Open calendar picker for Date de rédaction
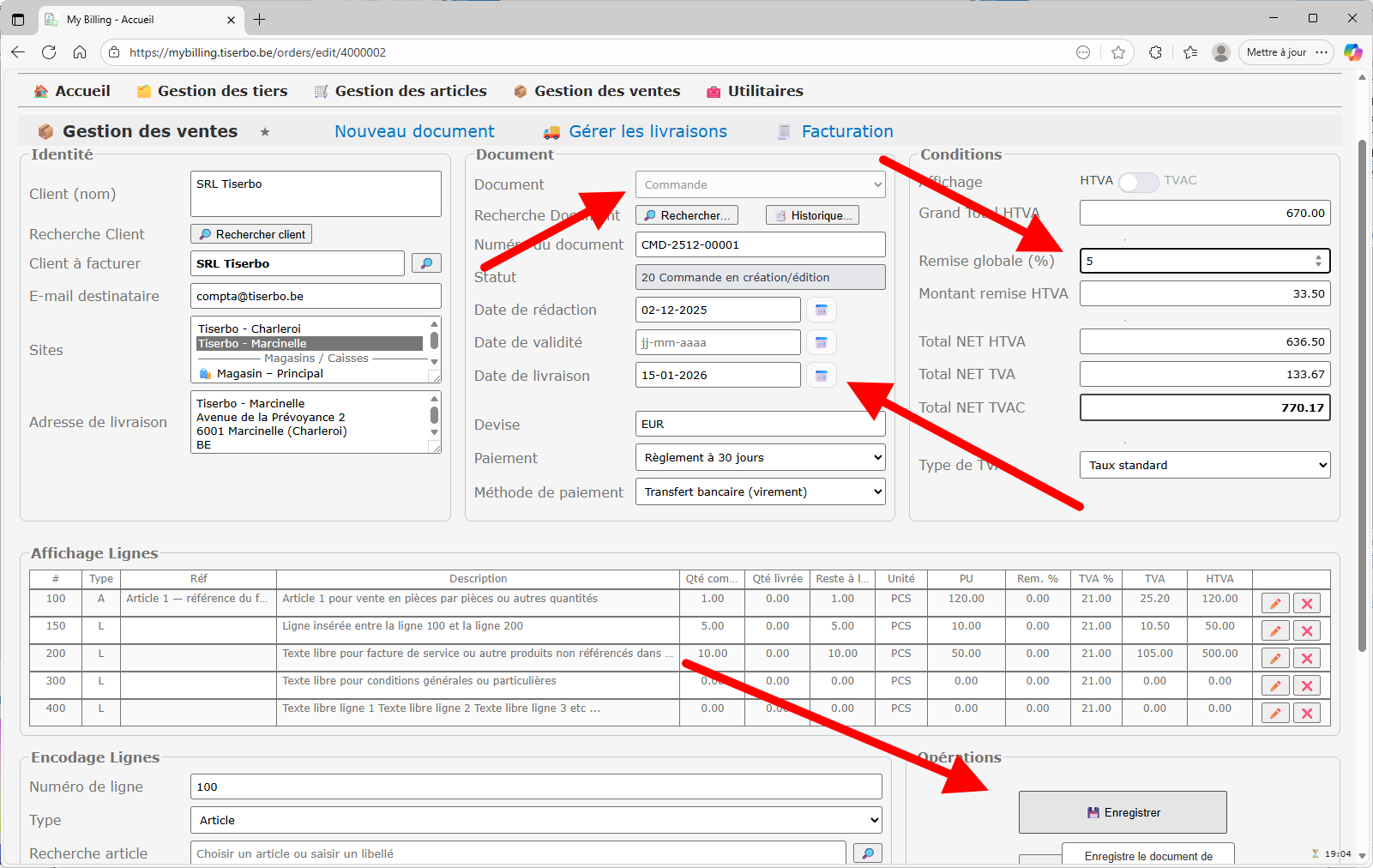The width and height of the screenshot is (1373, 868). [821, 310]
